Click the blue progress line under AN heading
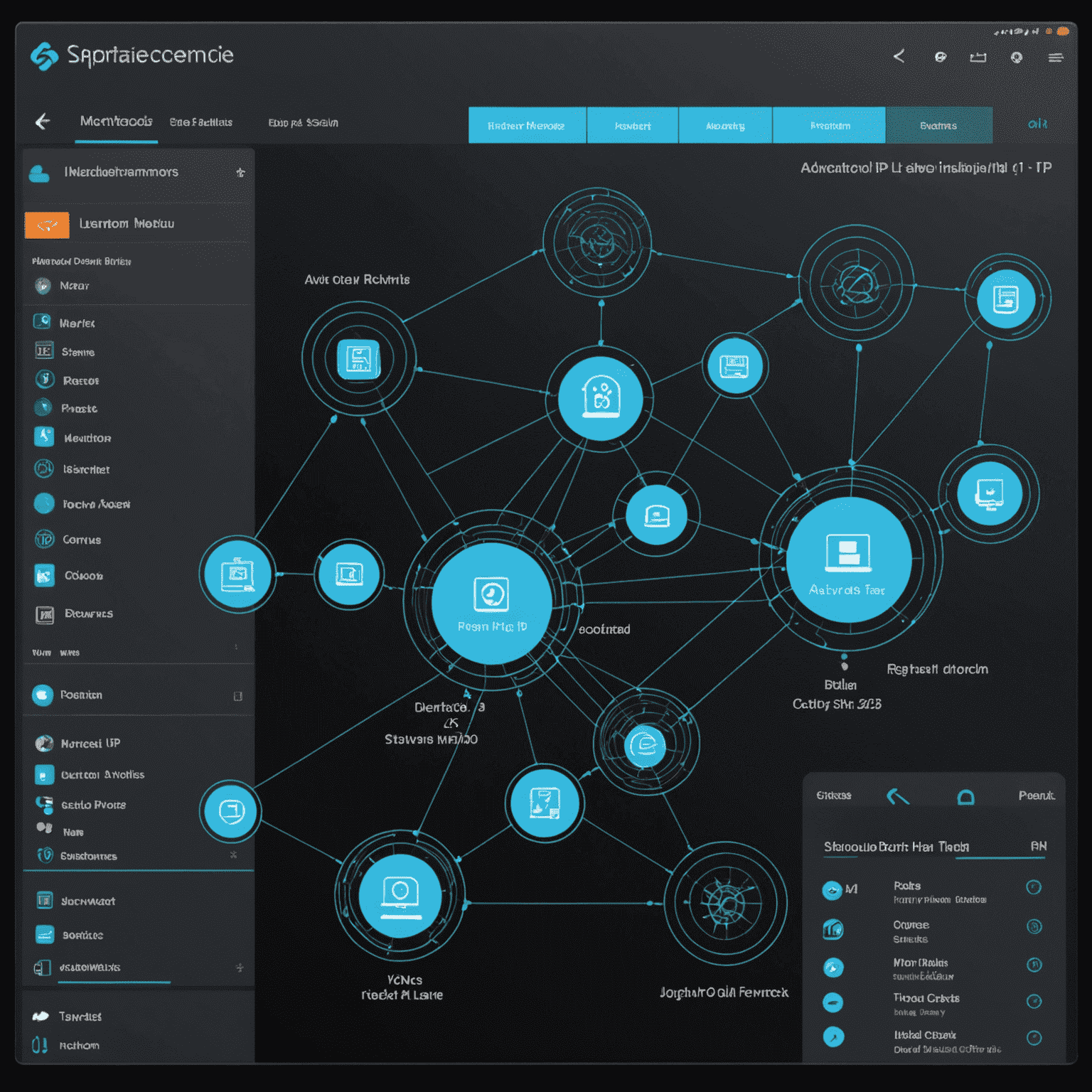 click(1000, 858)
